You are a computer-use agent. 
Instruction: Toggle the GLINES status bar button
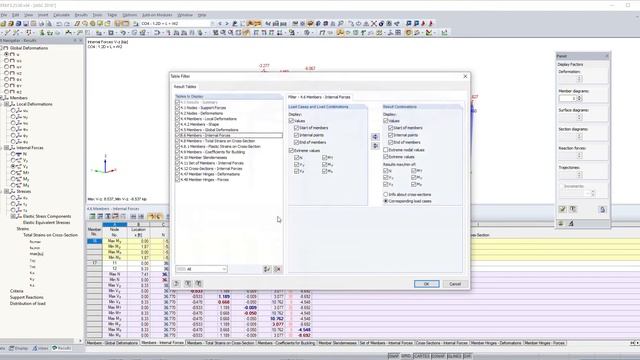[x=454, y=356]
